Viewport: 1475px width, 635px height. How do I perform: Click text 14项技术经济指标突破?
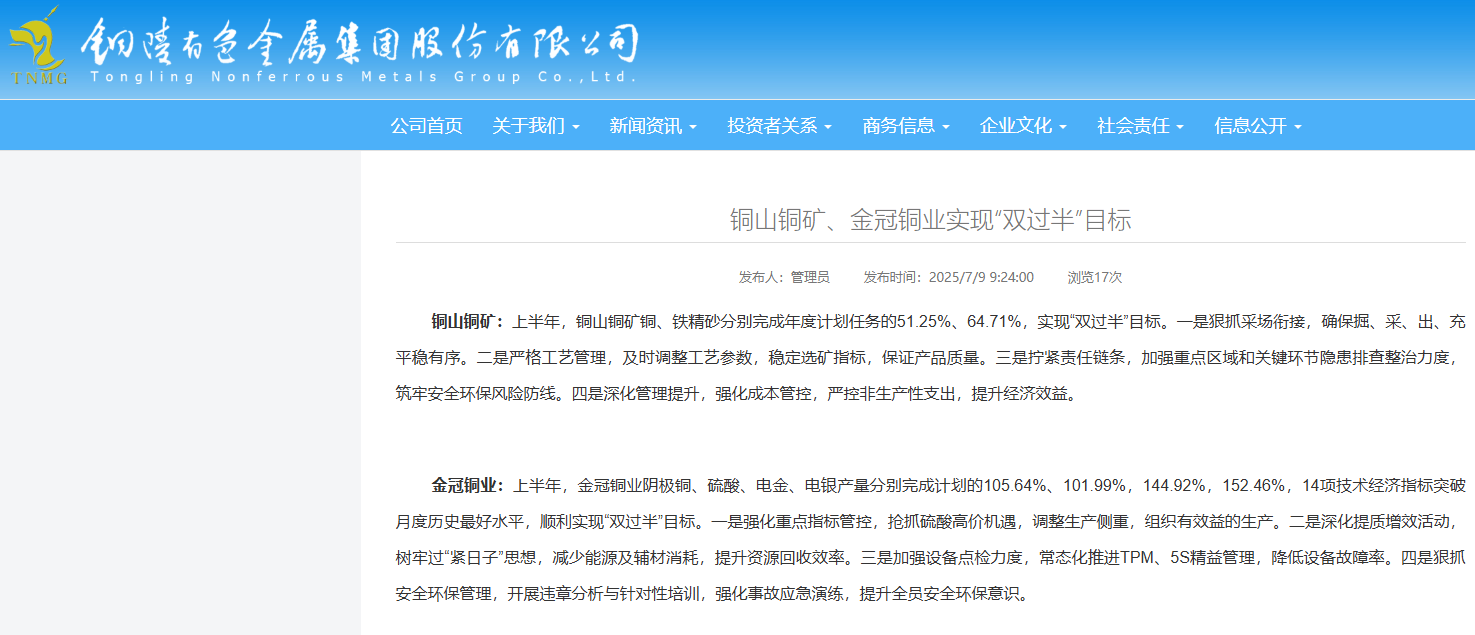click(x=1384, y=486)
